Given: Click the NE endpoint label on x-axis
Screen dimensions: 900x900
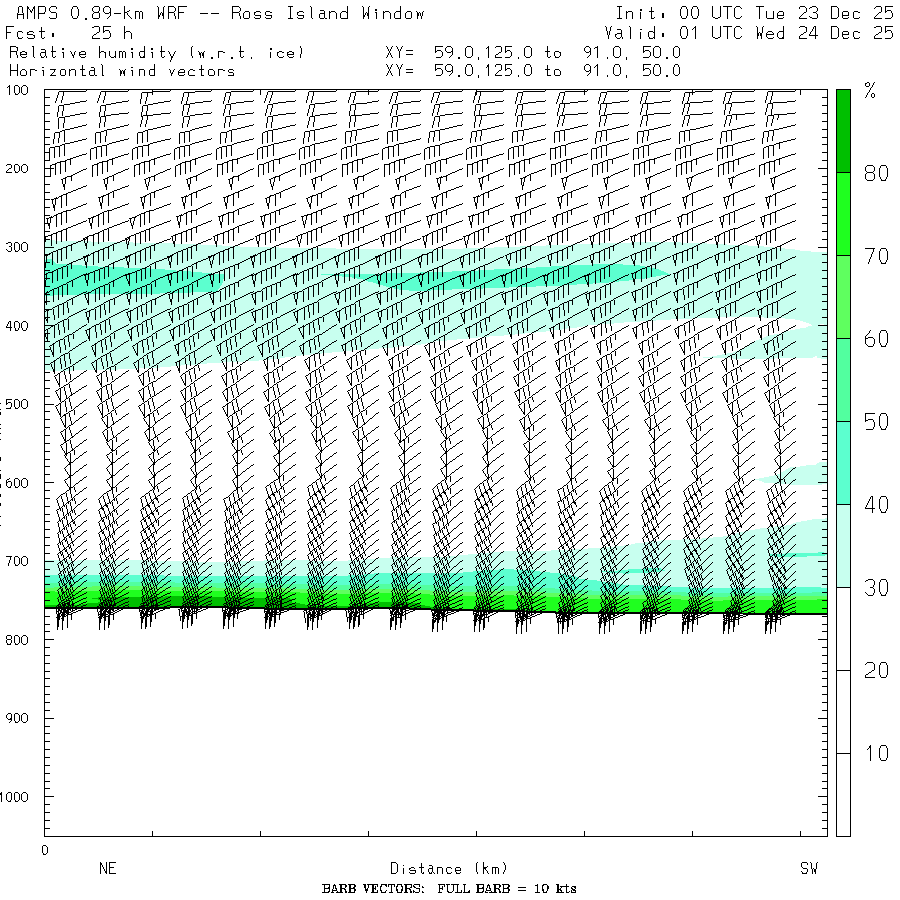Looking at the screenshot, I should click(108, 869).
